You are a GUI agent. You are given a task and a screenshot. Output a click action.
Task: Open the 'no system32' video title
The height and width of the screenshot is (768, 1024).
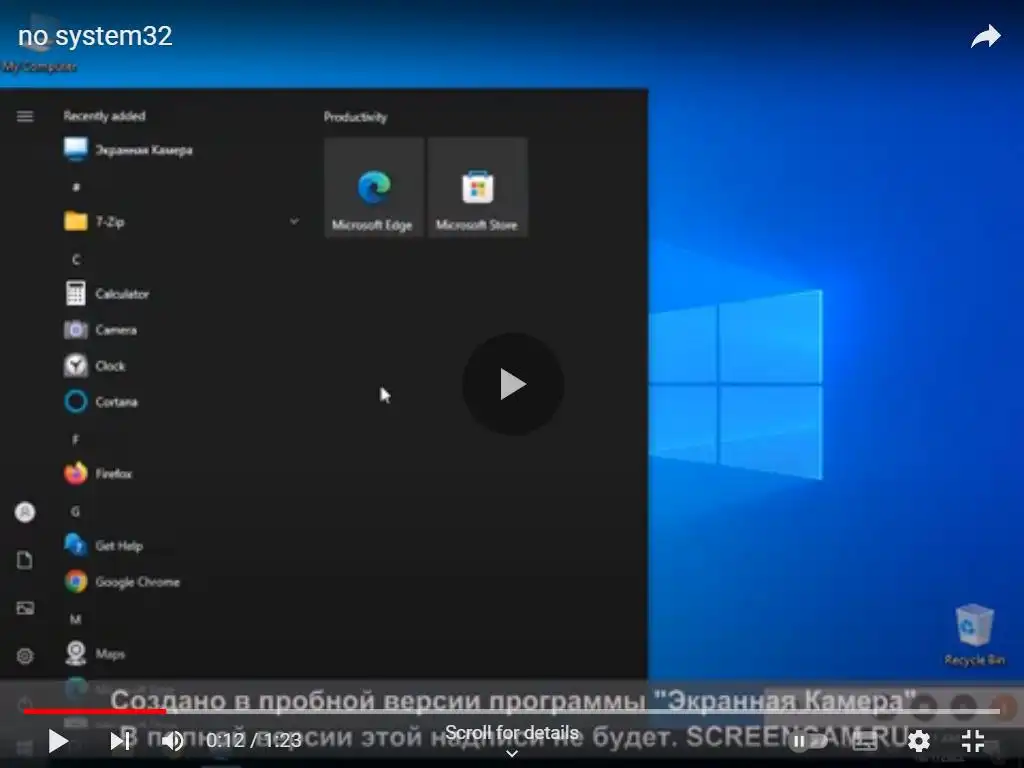(95, 36)
